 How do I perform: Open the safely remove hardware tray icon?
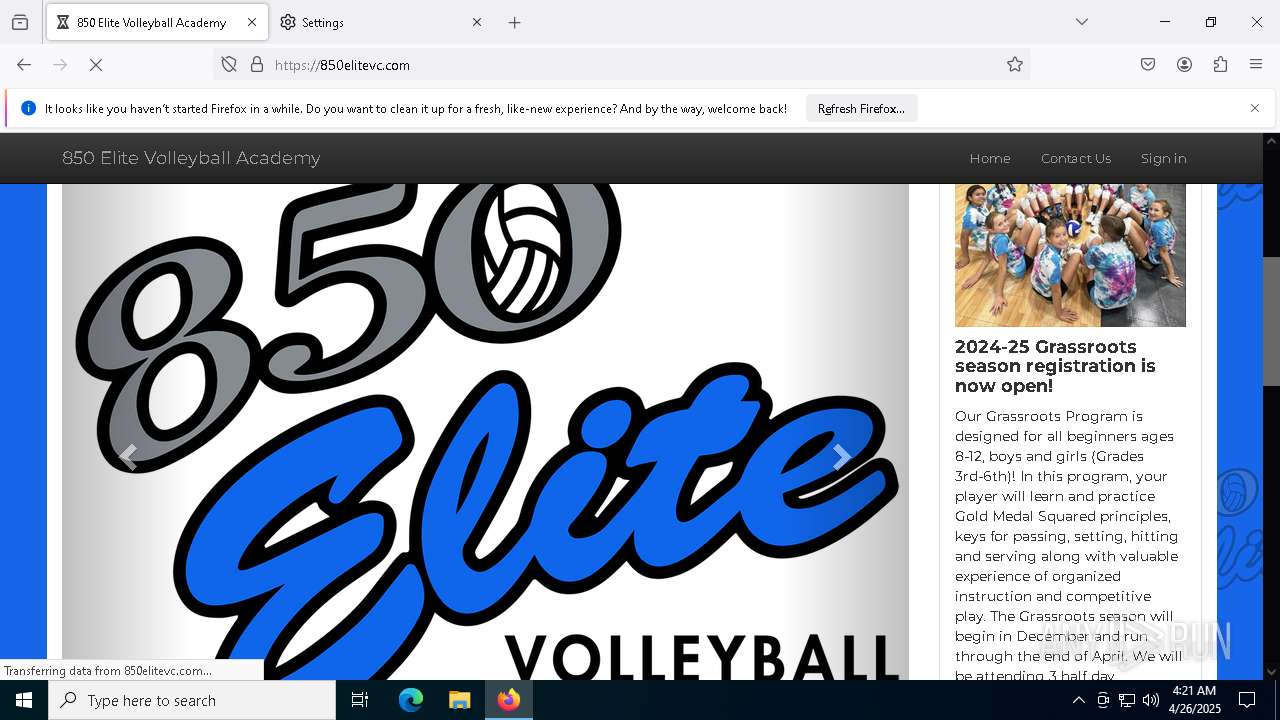pos(1103,700)
